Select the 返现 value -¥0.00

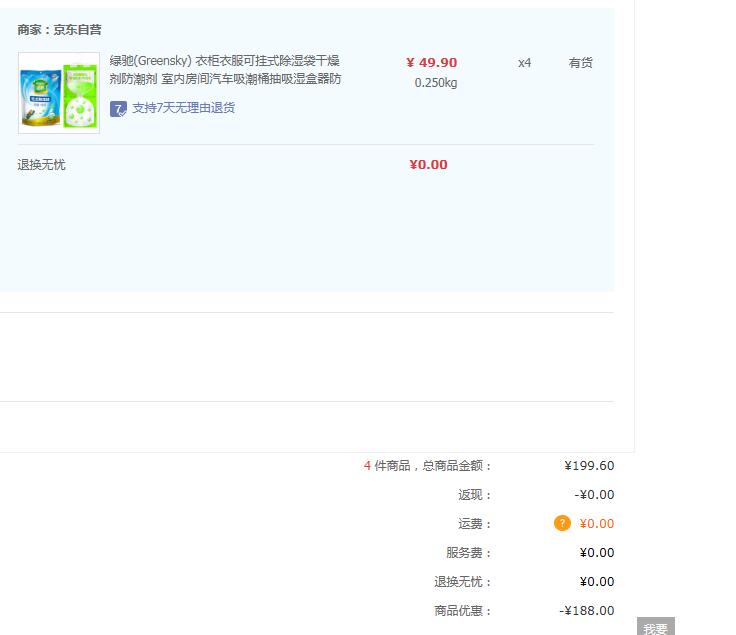point(594,495)
